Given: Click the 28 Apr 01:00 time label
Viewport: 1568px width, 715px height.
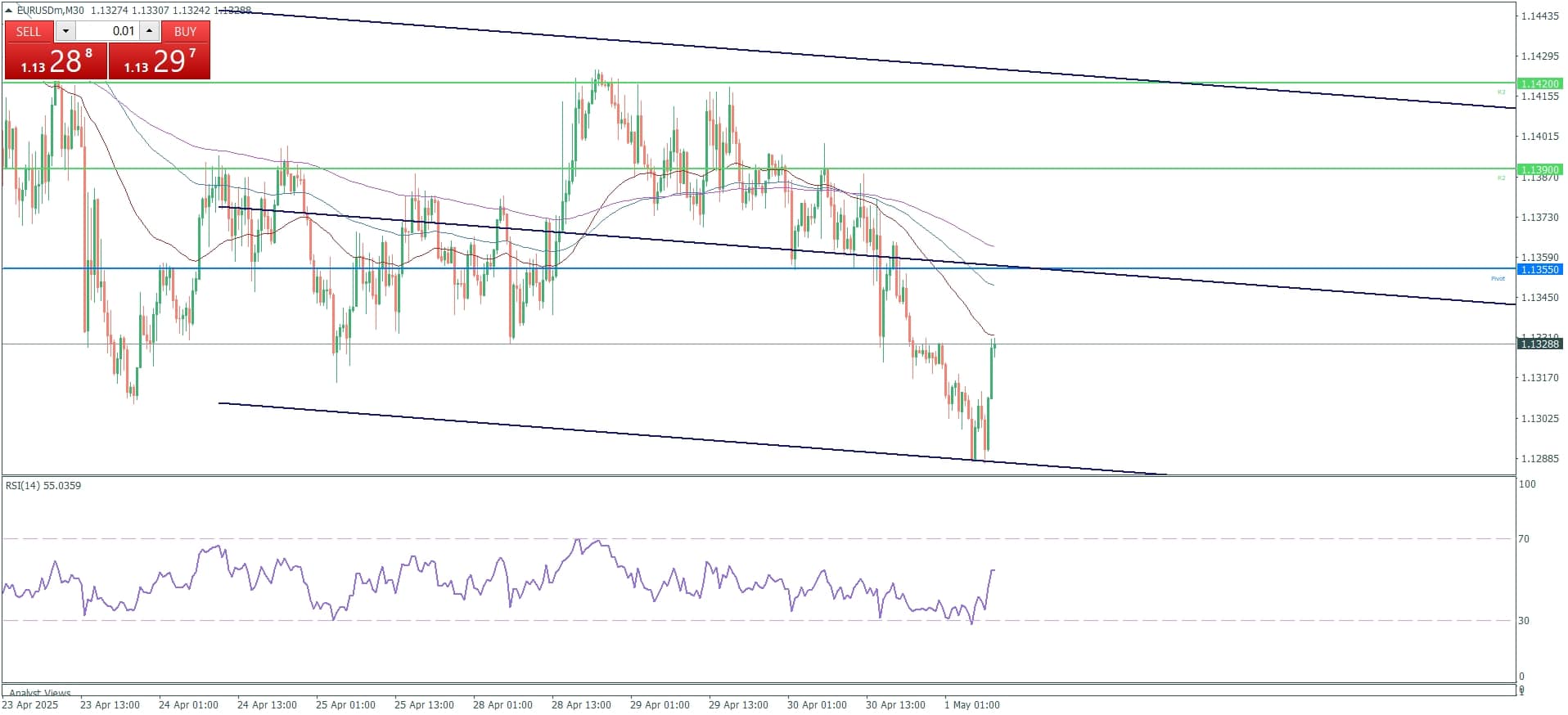Looking at the screenshot, I should tap(502, 704).
